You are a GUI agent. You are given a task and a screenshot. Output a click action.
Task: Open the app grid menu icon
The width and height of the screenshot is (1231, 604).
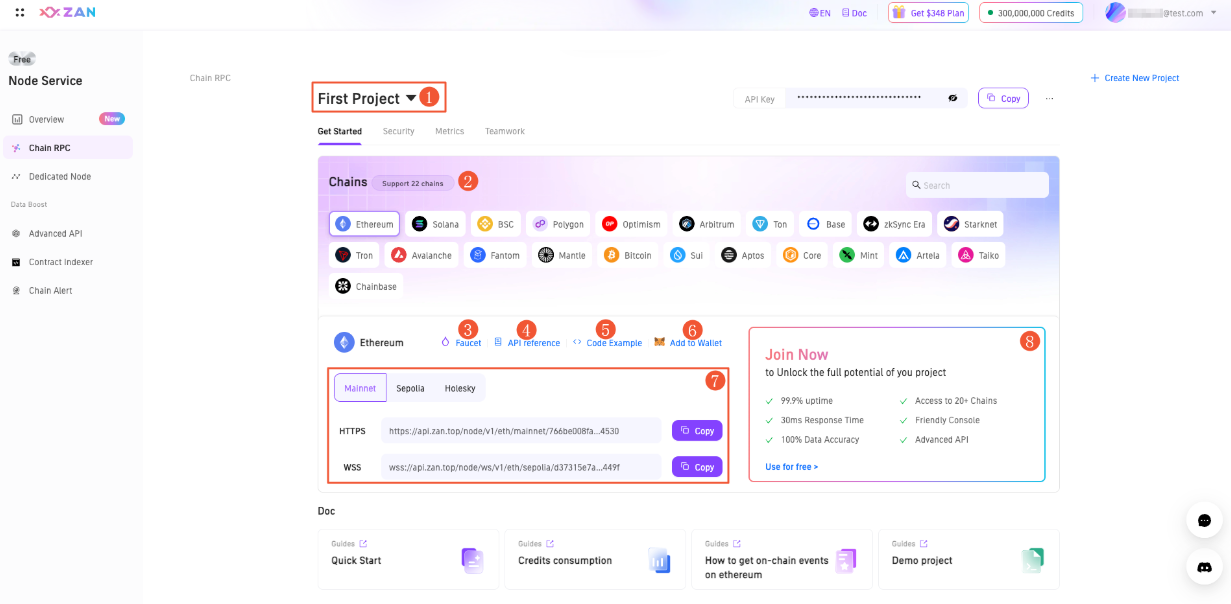(20, 13)
